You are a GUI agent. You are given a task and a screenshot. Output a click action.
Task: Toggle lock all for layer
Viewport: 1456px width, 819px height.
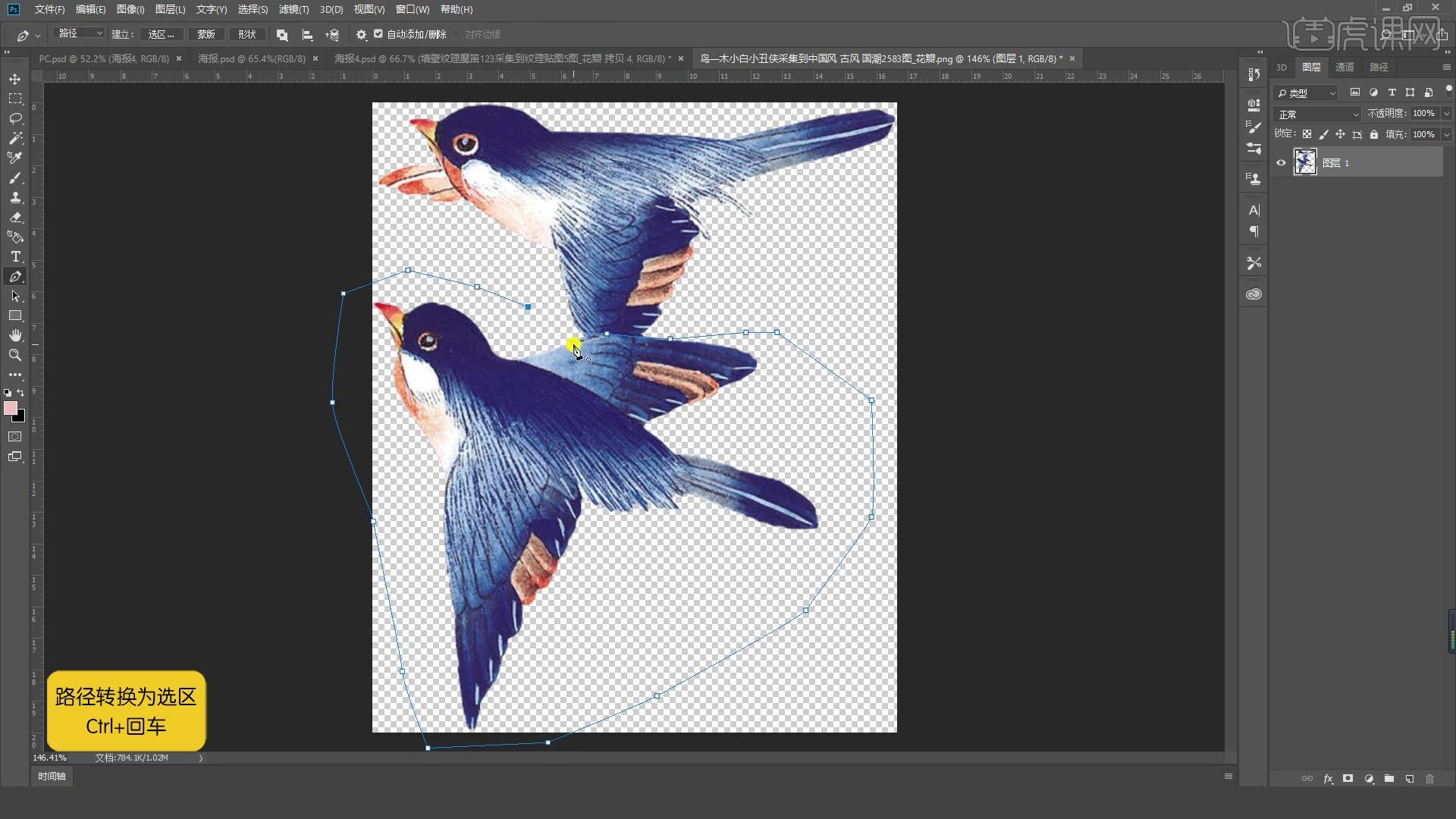click(x=1374, y=134)
